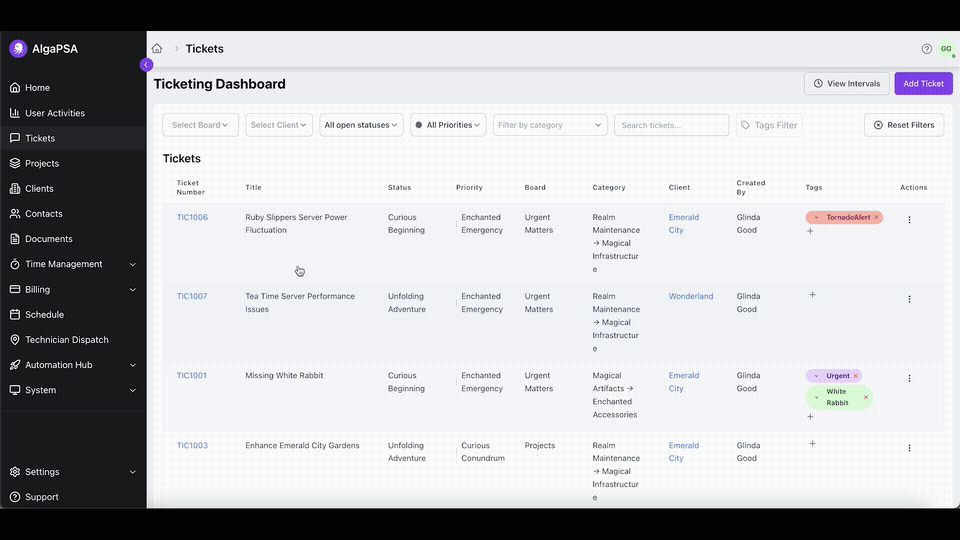960x540 pixels.
Task: Open actions menu for ticket TIC1006
Action: click(x=908, y=220)
